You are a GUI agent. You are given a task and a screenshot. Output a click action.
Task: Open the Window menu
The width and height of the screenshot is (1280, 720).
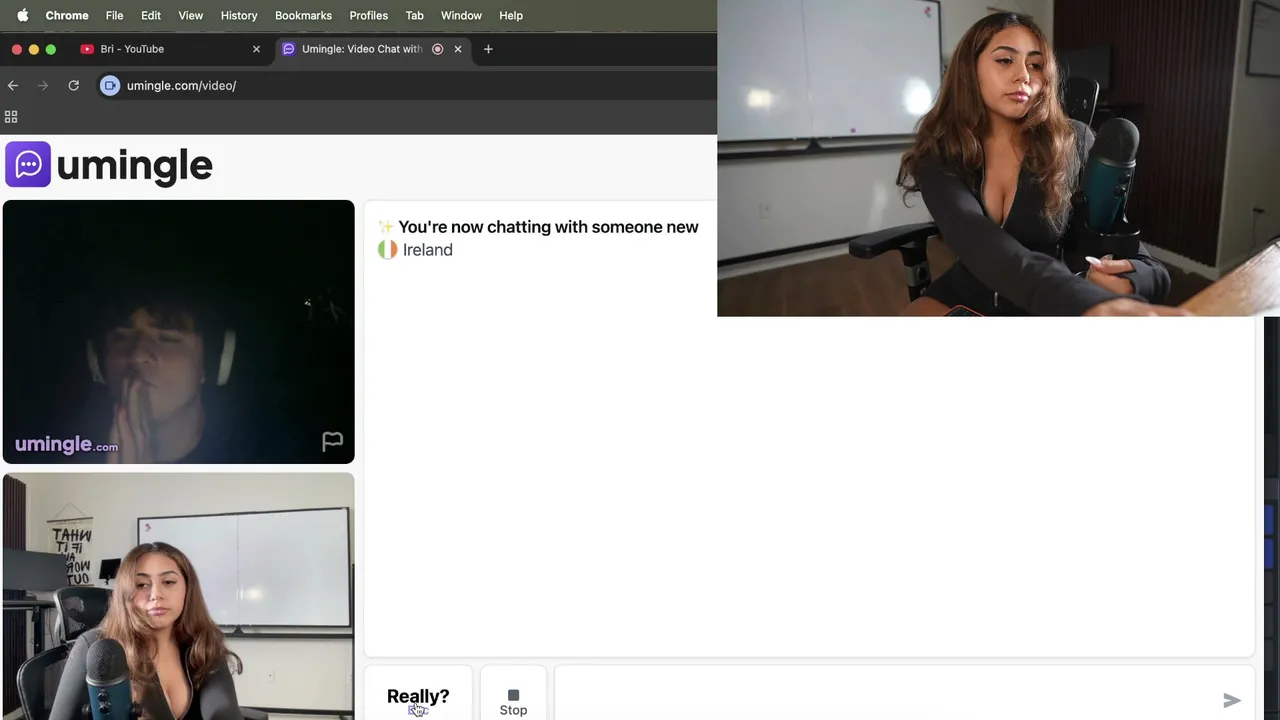[461, 15]
